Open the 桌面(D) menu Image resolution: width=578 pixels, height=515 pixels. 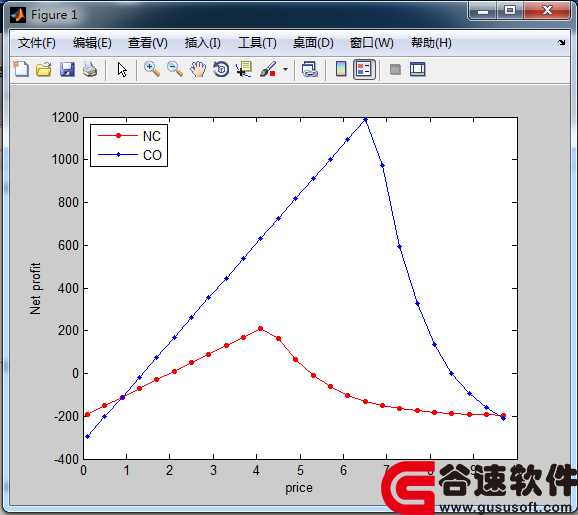pos(313,43)
